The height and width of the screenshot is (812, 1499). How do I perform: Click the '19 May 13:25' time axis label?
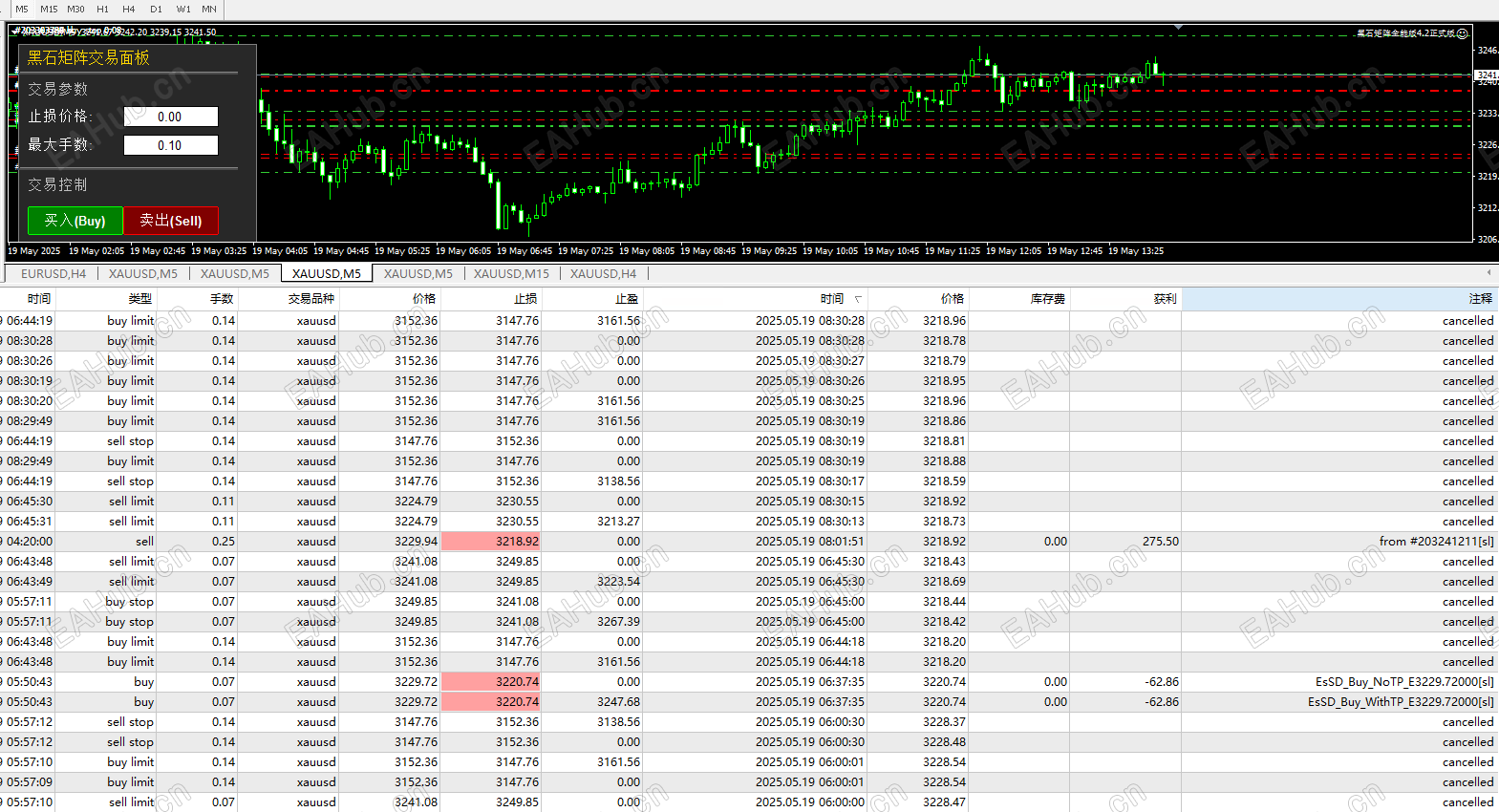click(x=1136, y=251)
